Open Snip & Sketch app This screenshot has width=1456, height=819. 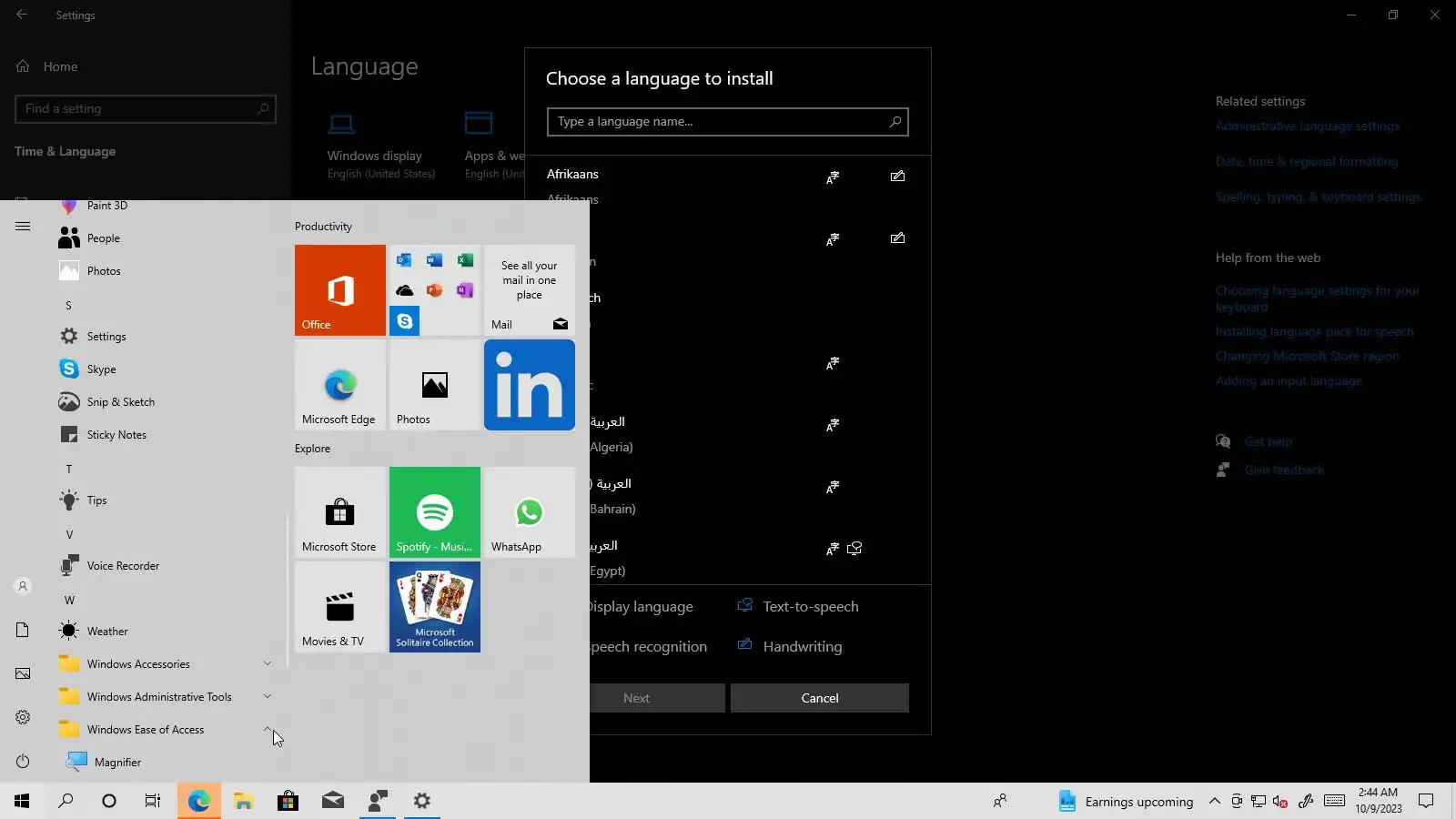[x=164, y=402]
